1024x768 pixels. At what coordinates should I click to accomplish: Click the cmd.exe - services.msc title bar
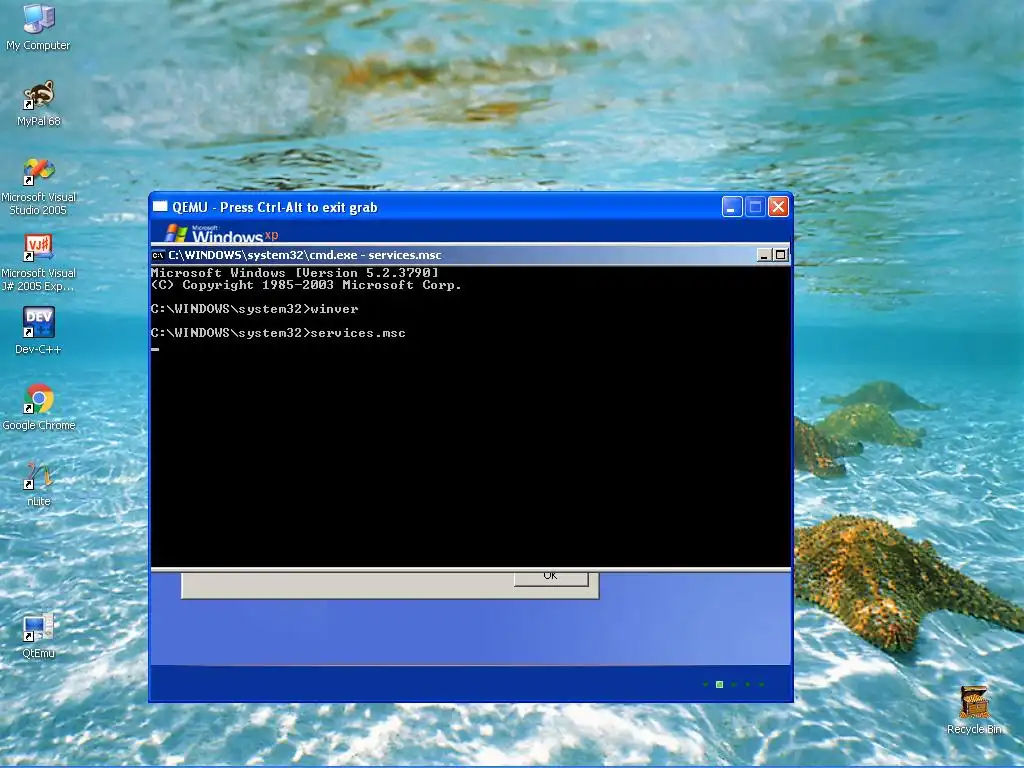(x=470, y=255)
